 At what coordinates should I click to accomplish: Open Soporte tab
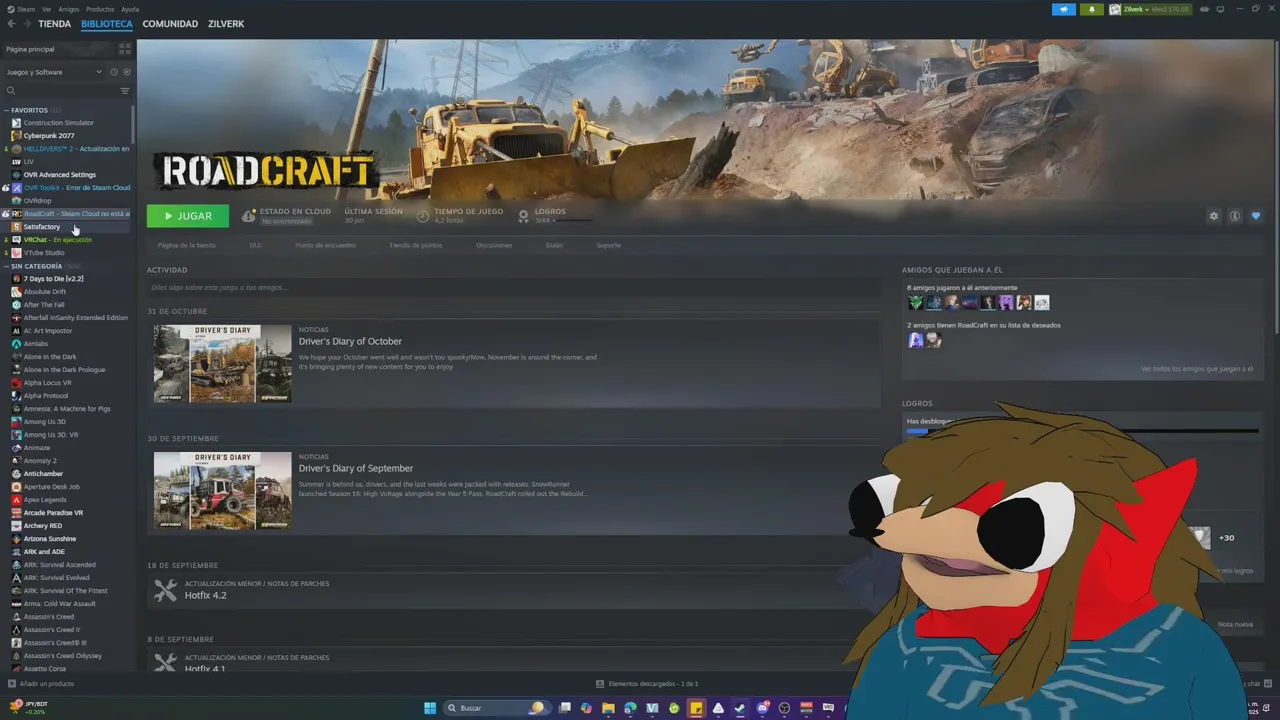(x=608, y=245)
